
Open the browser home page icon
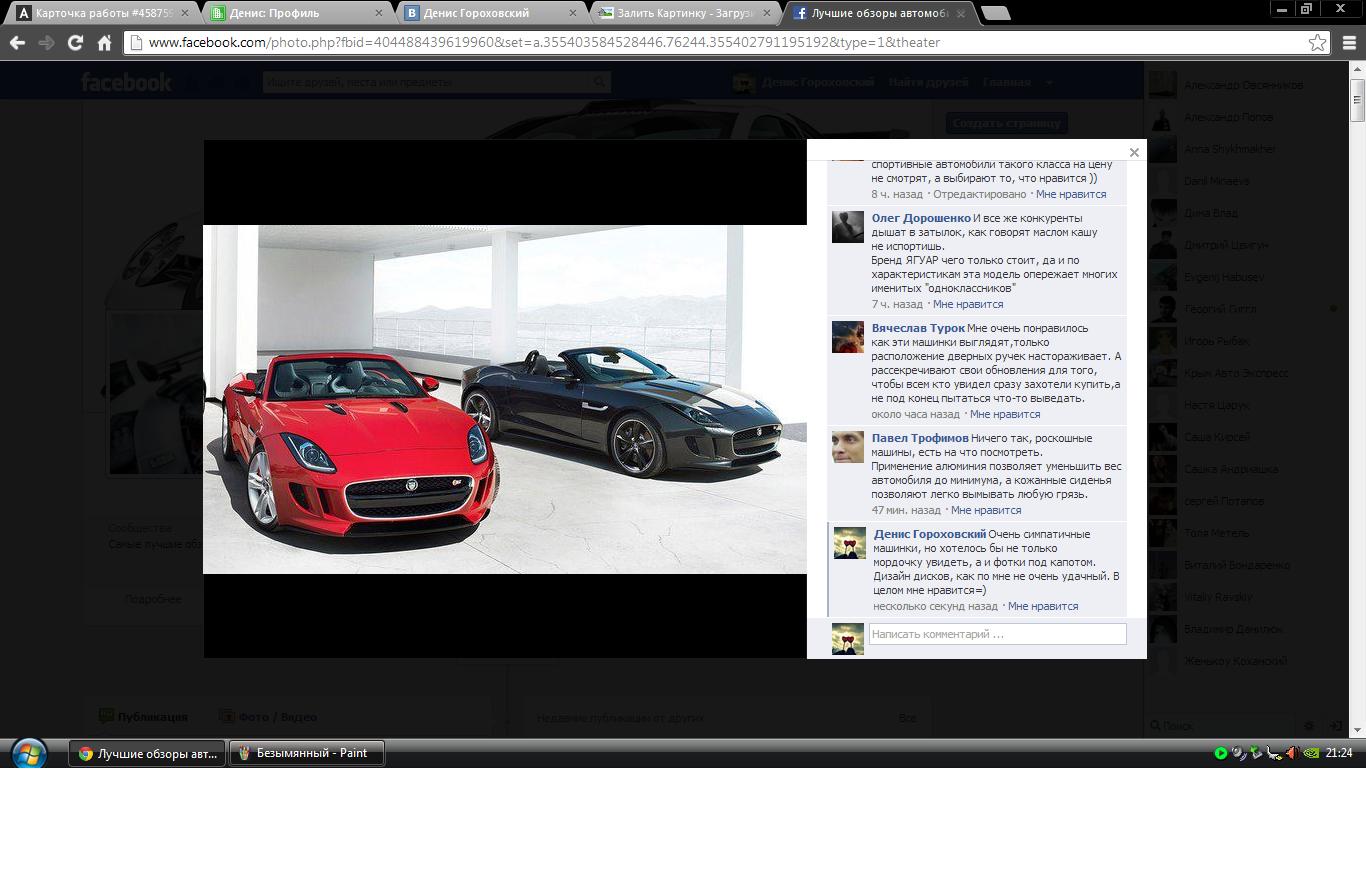(x=104, y=43)
